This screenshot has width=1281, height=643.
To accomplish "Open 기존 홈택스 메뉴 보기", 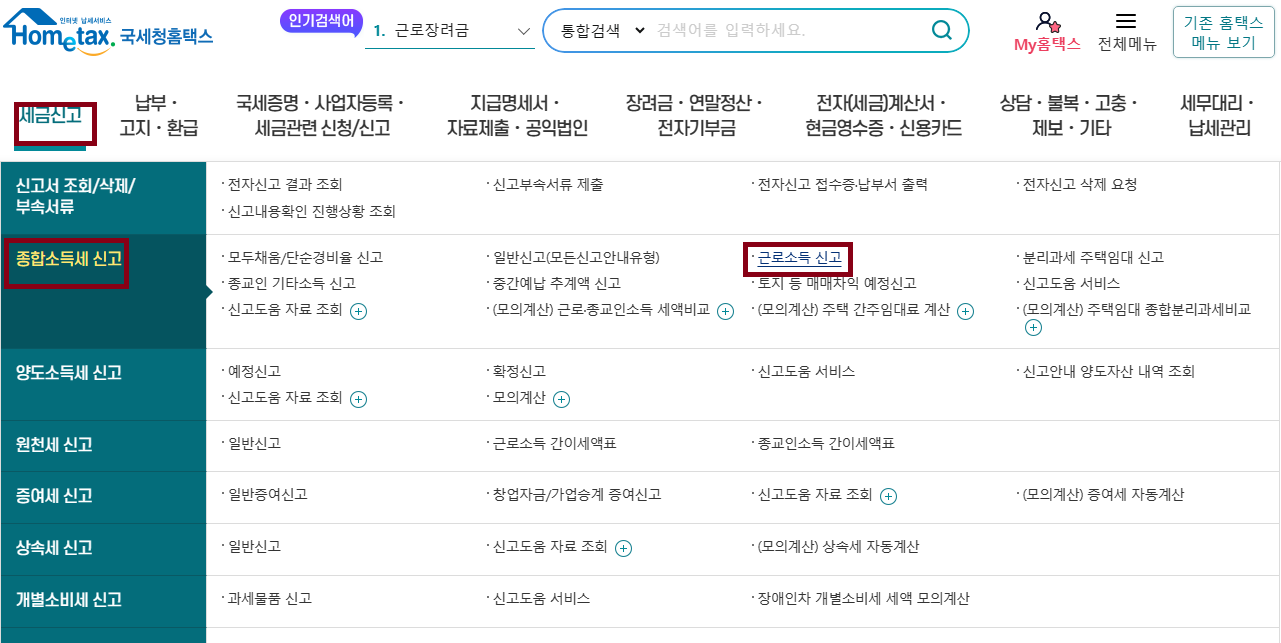I will [1222, 31].
